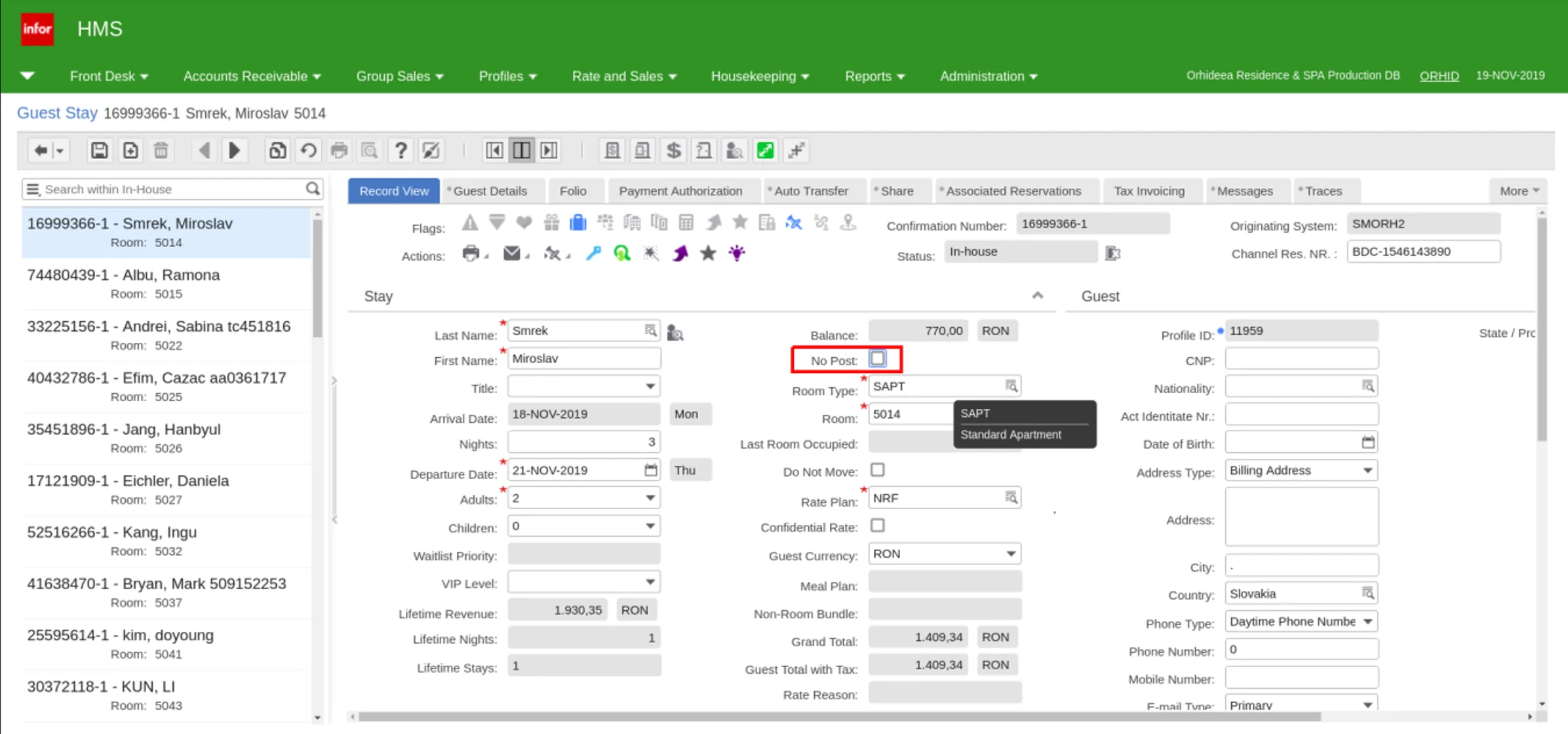Viewport: 1568px width, 734px height.
Task: Open the Adults dropdown
Action: 583,498
